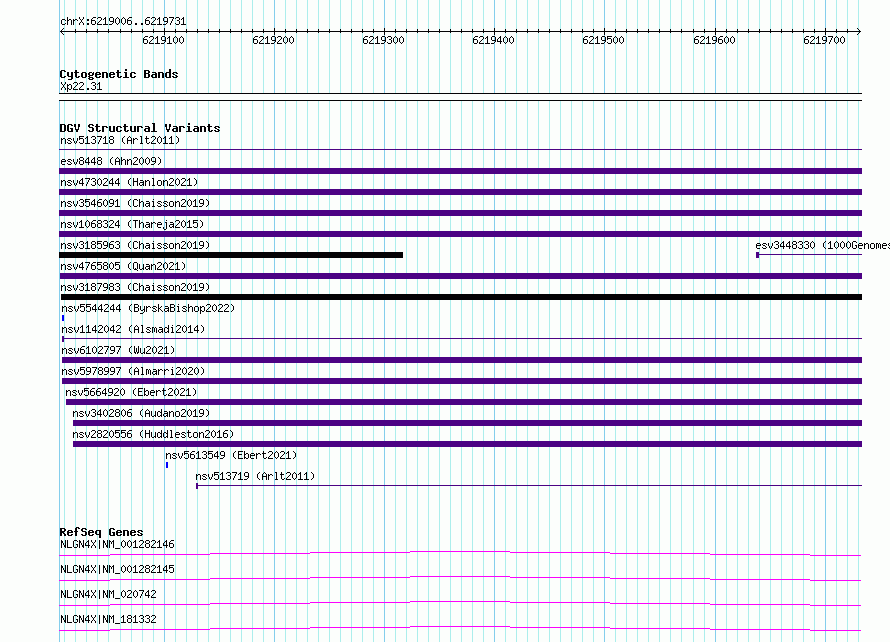Select the nsv1142042 (Alsmadi2014) variant label

tap(133, 329)
